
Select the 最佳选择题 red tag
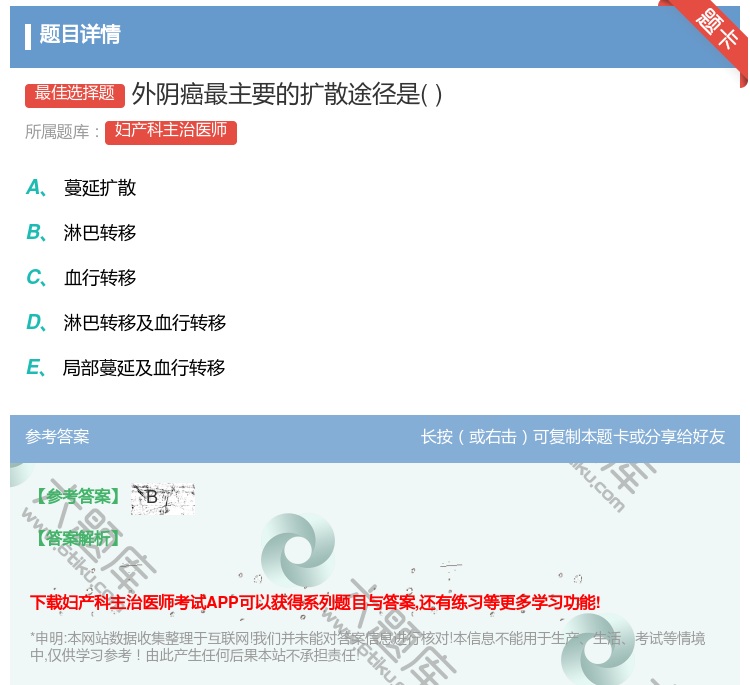[75, 95]
